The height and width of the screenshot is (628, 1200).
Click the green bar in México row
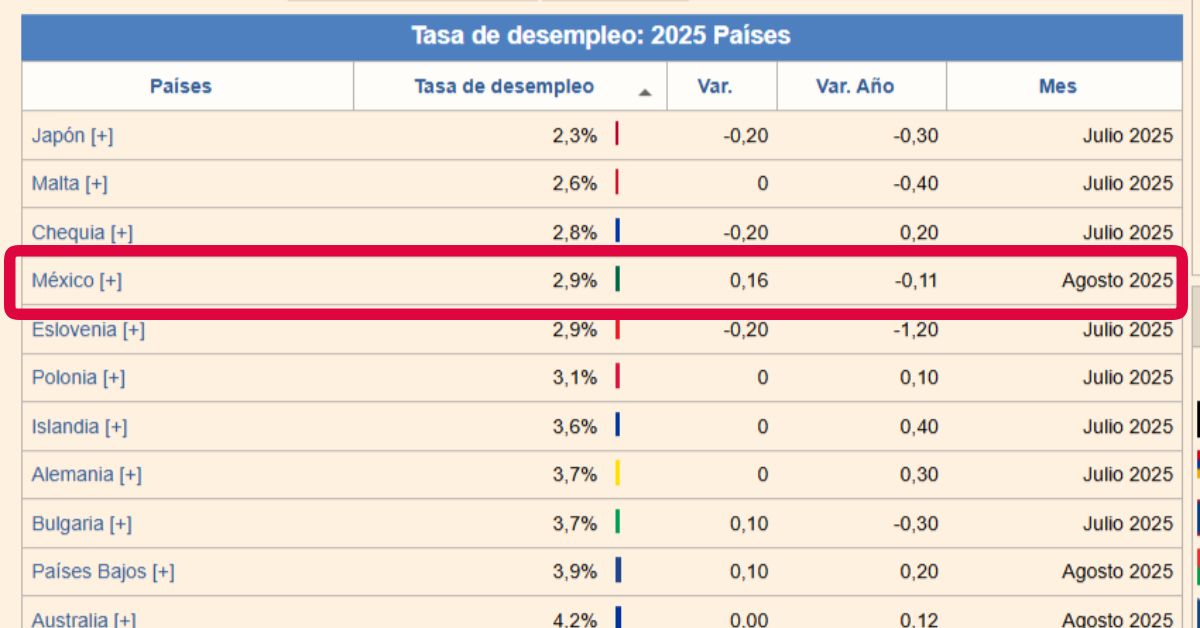point(617,280)
